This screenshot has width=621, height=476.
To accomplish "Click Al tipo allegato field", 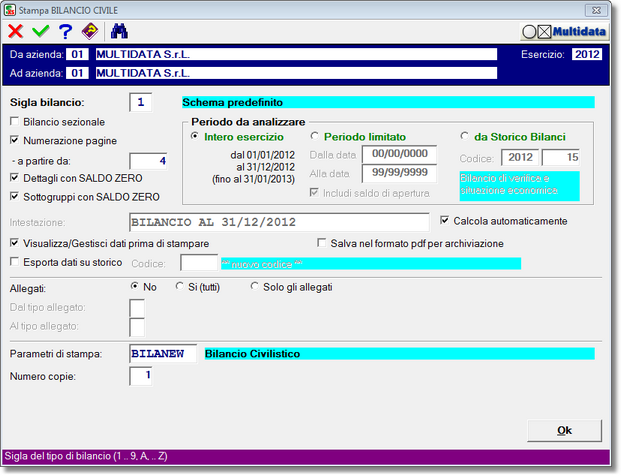I will pos(137,327).
